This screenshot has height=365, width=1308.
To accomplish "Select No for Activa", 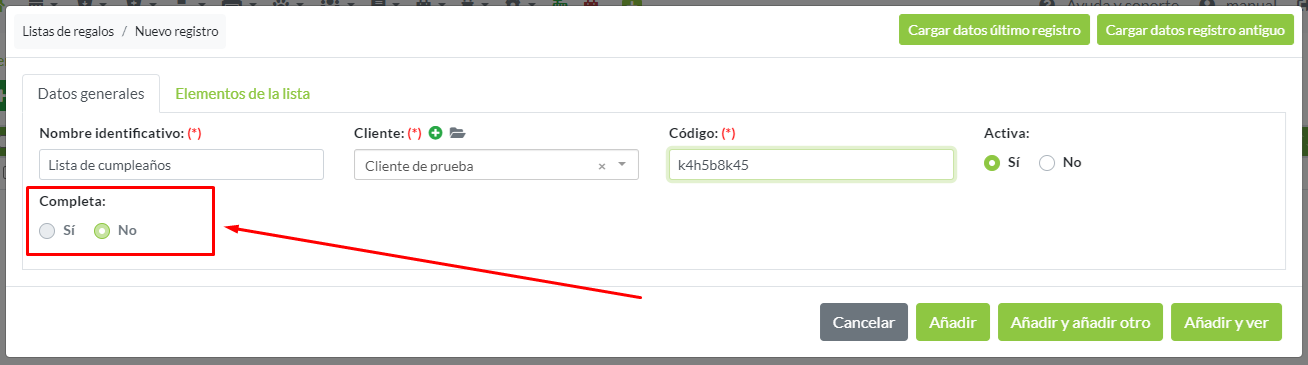I will point(1048,162).
